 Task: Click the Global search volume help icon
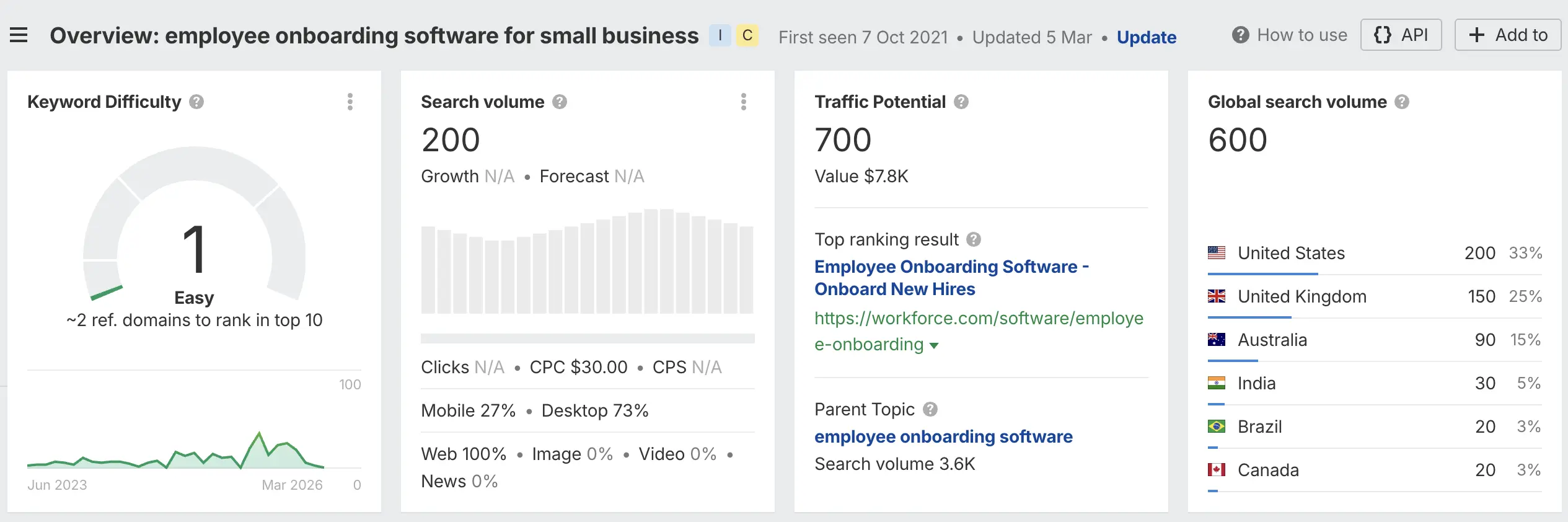click(1402, 102)
